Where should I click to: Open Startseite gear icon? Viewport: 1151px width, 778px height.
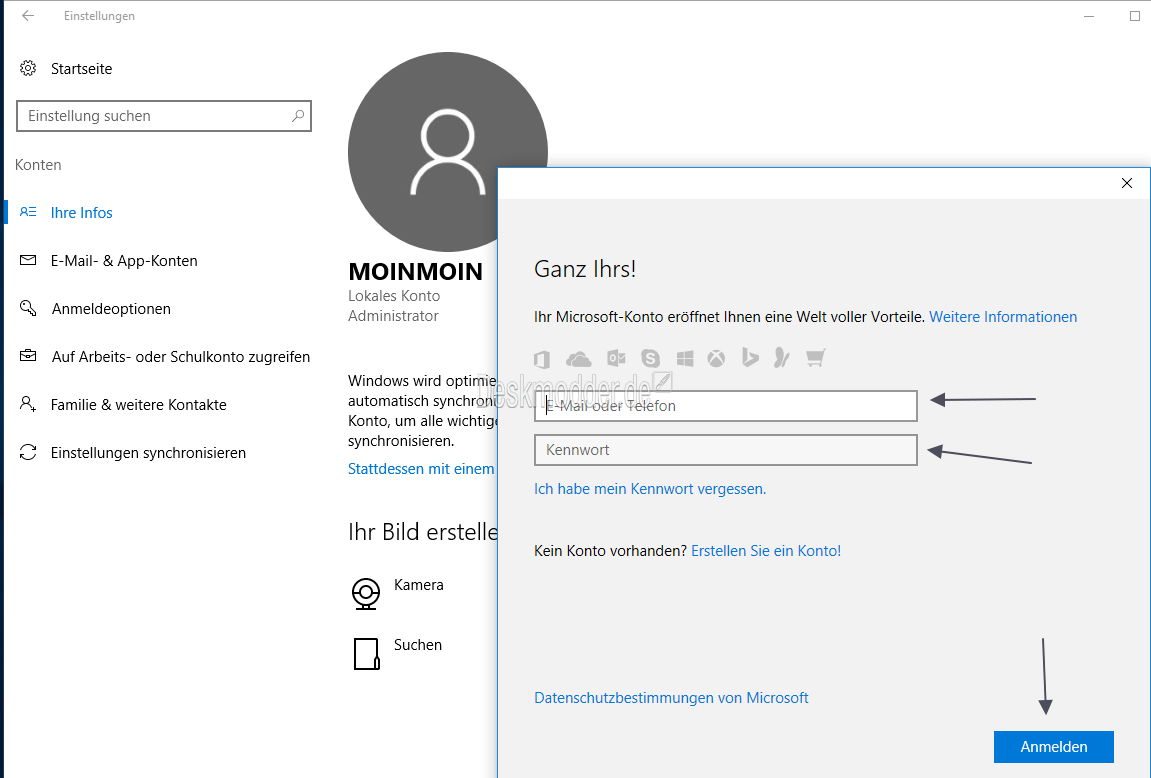[x=28, y=68]
